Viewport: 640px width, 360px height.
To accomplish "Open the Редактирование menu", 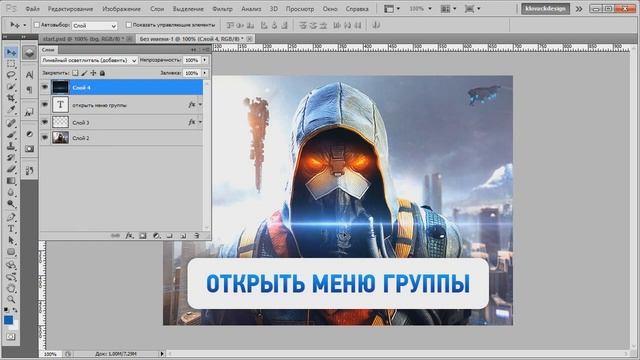I will pos(70,9).
